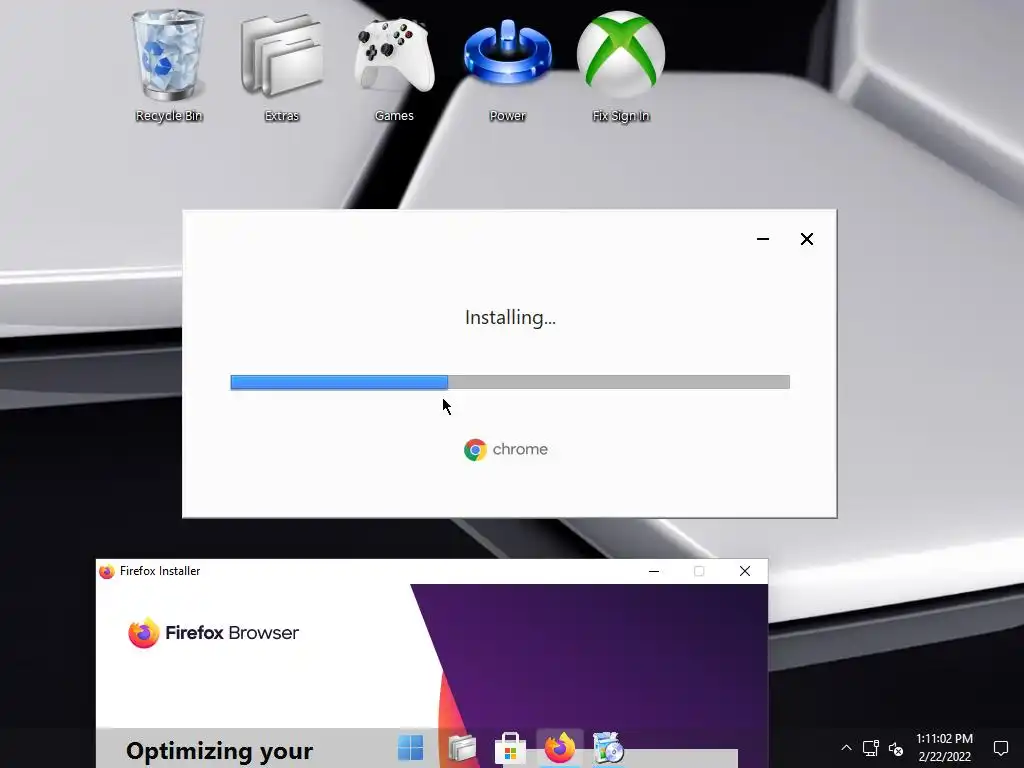
Task: Open the network tray icon
Action: coord(871,748)
